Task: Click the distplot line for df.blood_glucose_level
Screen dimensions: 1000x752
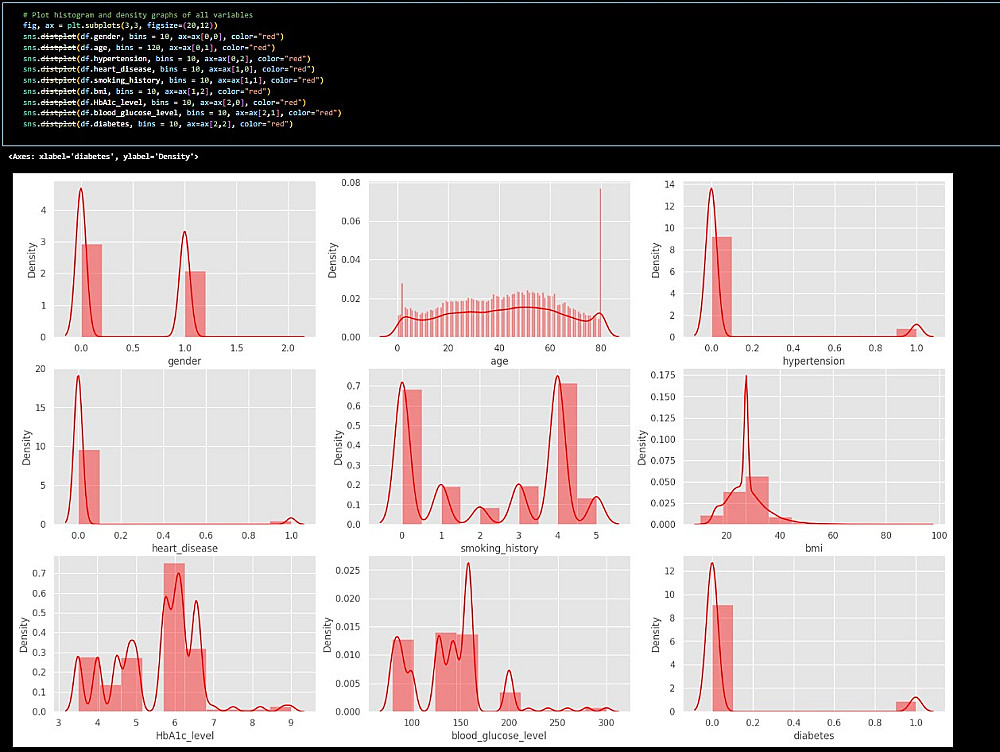Action: (182, 113)
